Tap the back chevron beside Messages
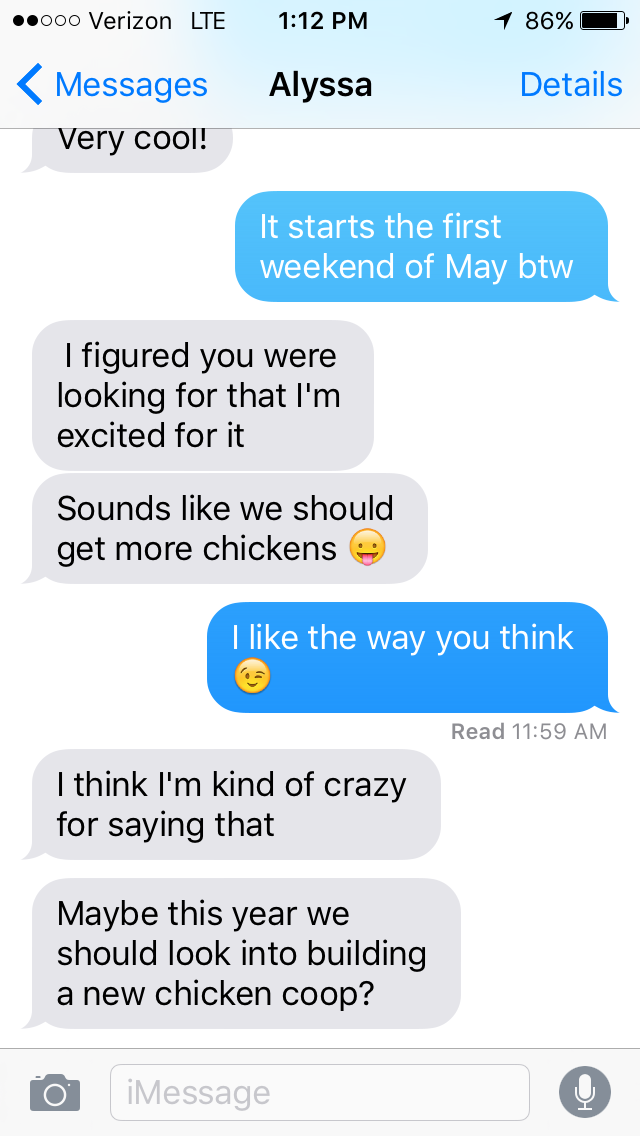The width and height of the screenshot is (640, 1136). pos(30,85)
